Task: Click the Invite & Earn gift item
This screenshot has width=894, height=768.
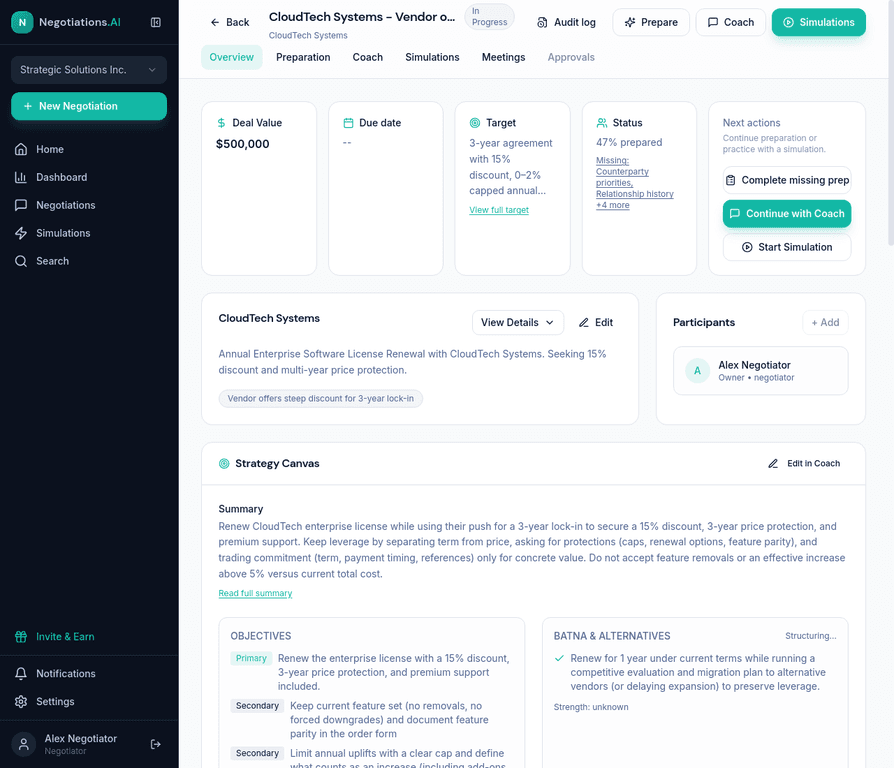Action: [x=65, y=637]
